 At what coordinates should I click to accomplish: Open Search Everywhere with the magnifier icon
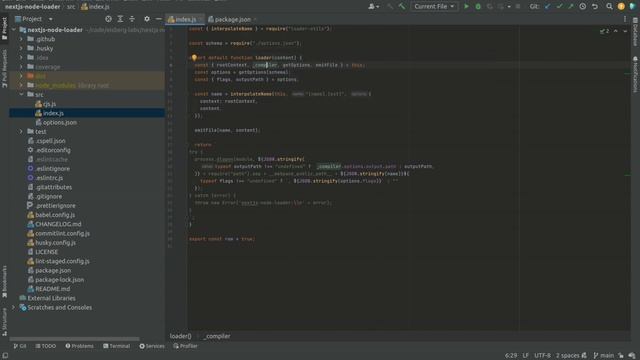click(609, 7)
